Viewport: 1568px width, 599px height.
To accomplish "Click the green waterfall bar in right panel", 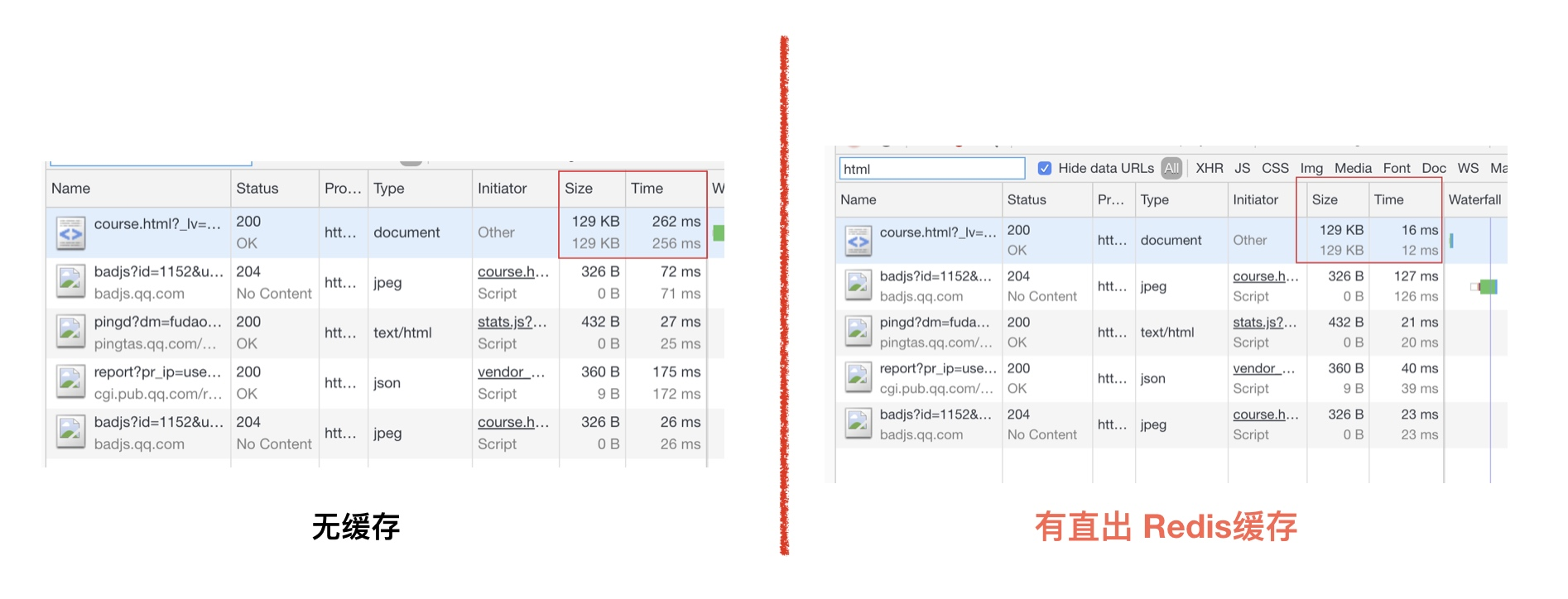I will point(1488,287).
